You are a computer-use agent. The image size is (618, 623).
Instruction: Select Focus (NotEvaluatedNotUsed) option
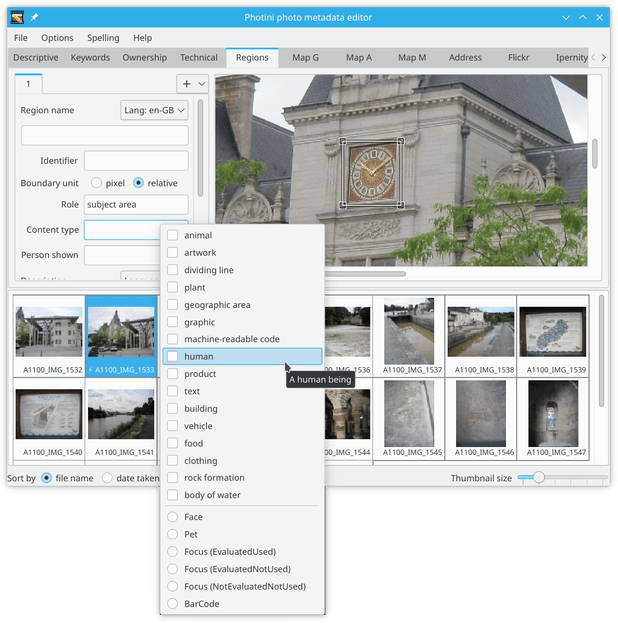pyautogui.click(x=172, y=586)
